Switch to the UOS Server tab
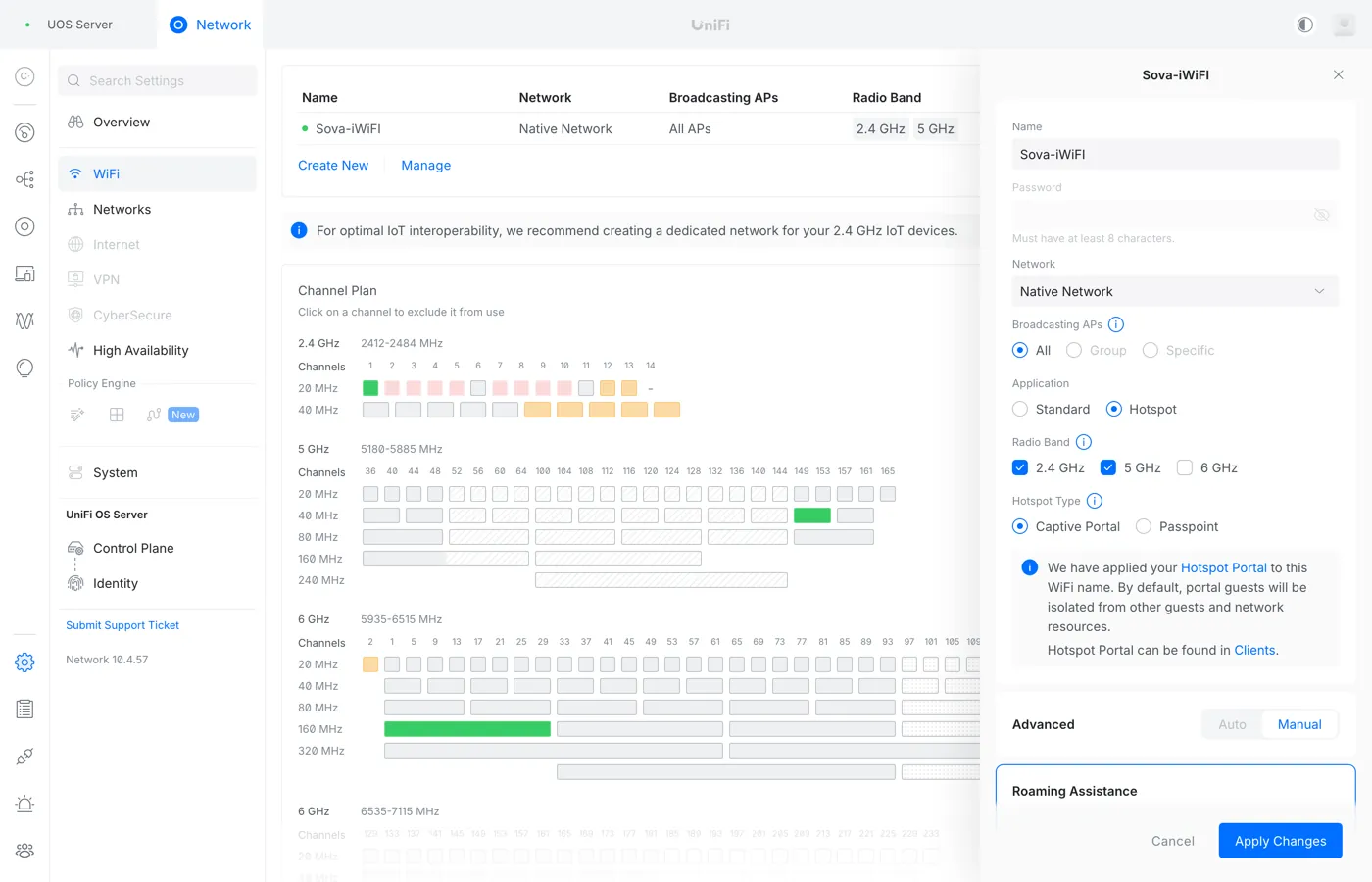Image resolution: width=1372 pixels, height=882 pixels. [78, 24]
